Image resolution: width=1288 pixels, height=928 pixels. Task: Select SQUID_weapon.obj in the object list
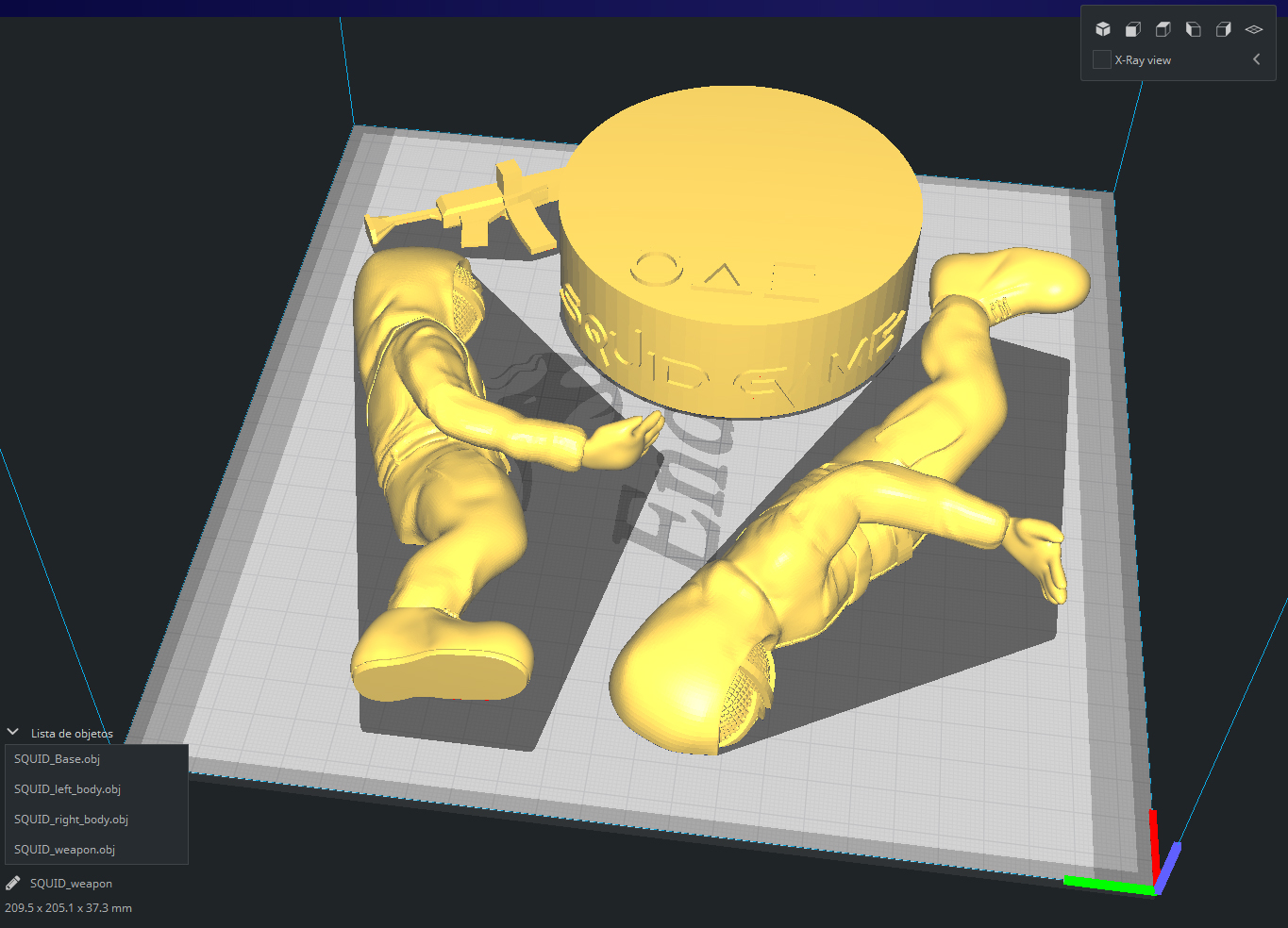pyautogui.click(x=96, y=850)
